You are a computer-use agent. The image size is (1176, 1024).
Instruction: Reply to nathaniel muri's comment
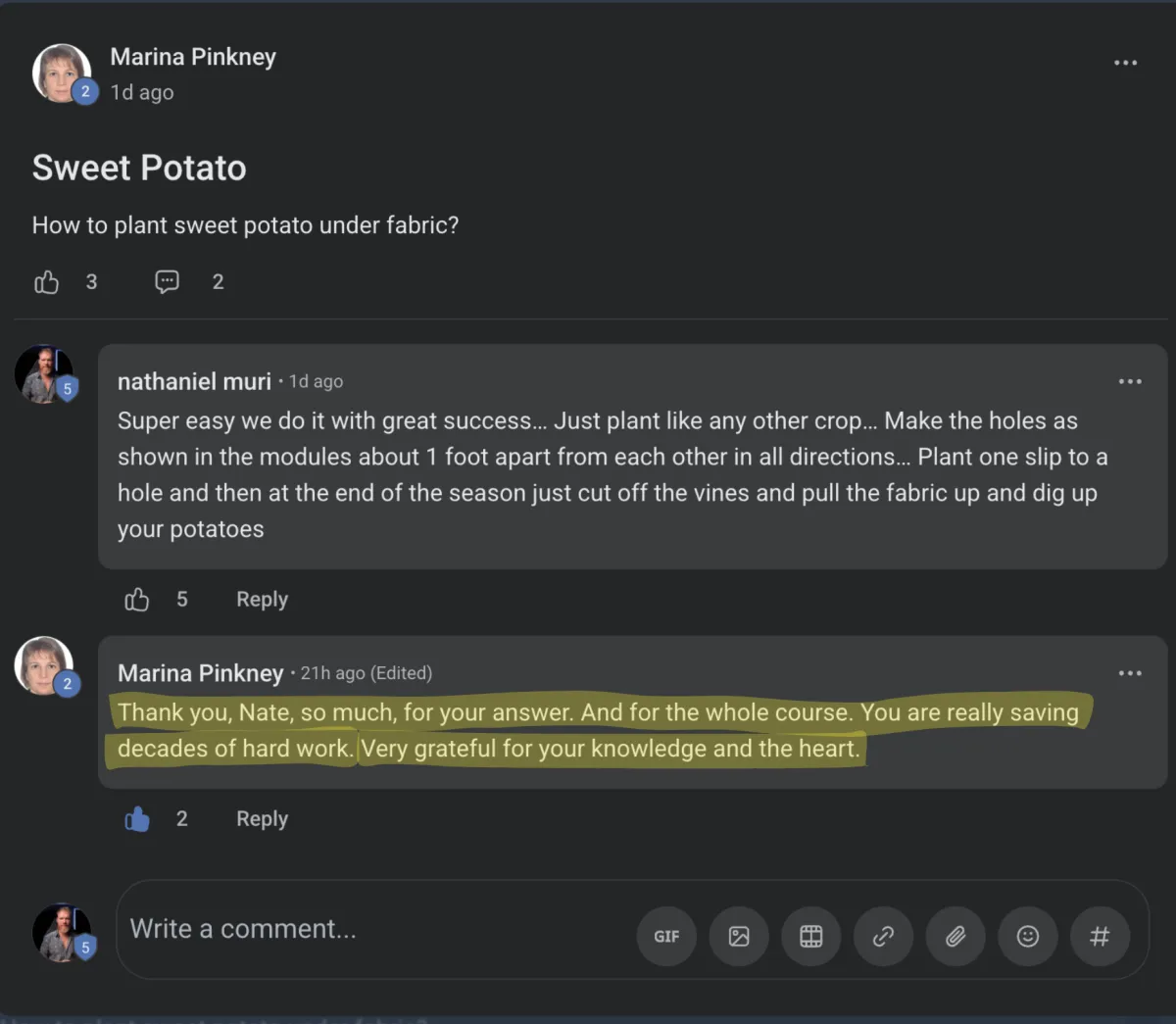click(x=262, y=599)
